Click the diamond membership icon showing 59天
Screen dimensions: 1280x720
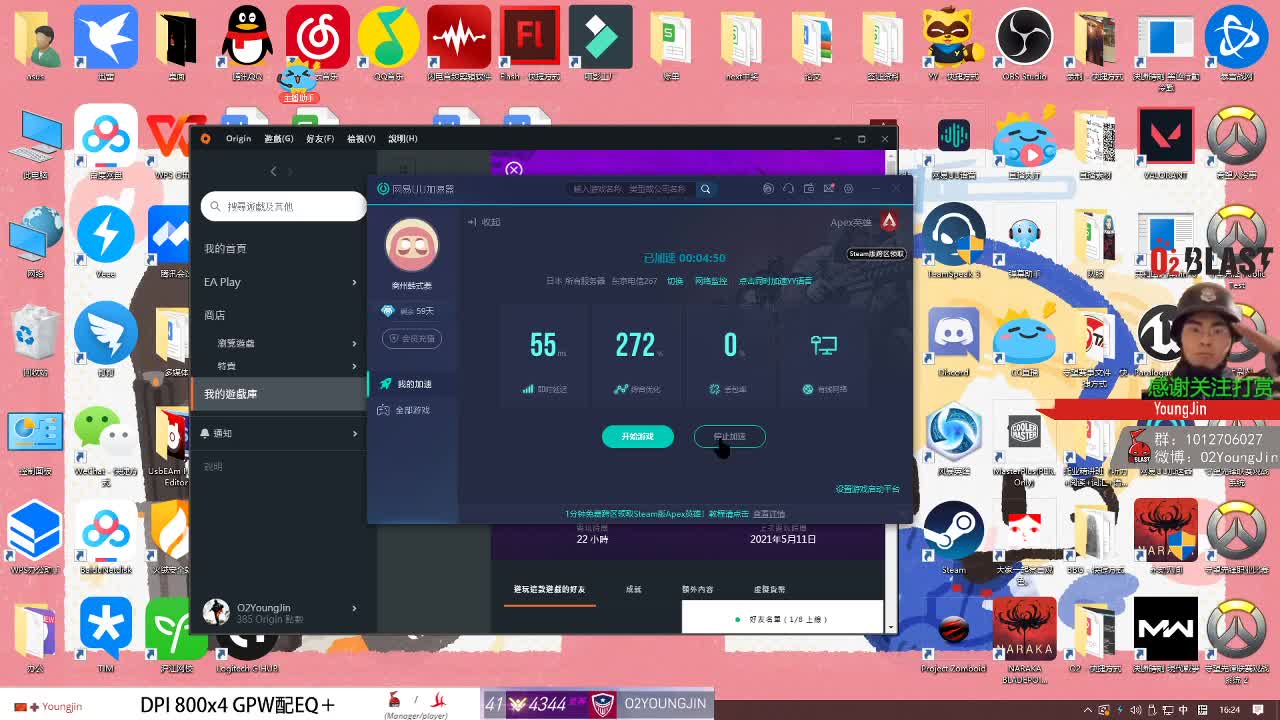pyautogui.click(x=388, y=311)
